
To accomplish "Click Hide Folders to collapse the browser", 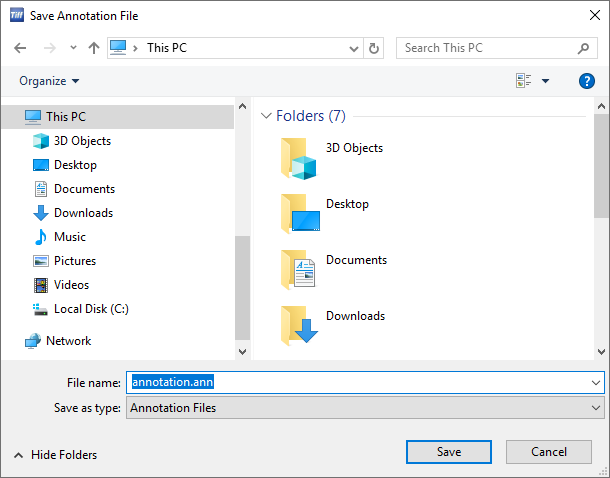I will (56, 455).
